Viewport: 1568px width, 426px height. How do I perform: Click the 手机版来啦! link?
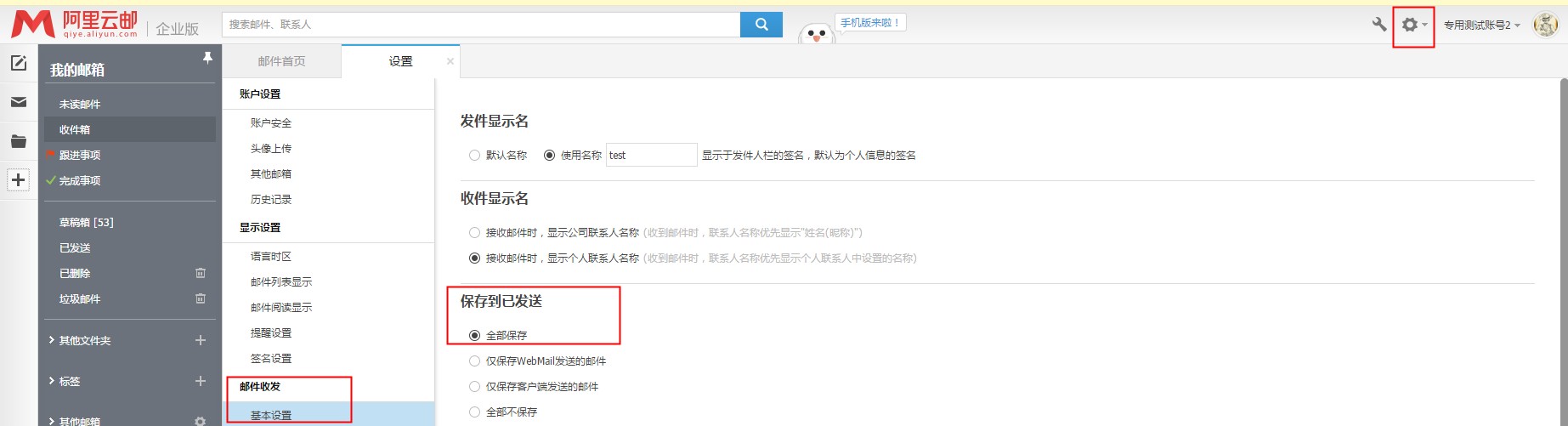[869, 23]
